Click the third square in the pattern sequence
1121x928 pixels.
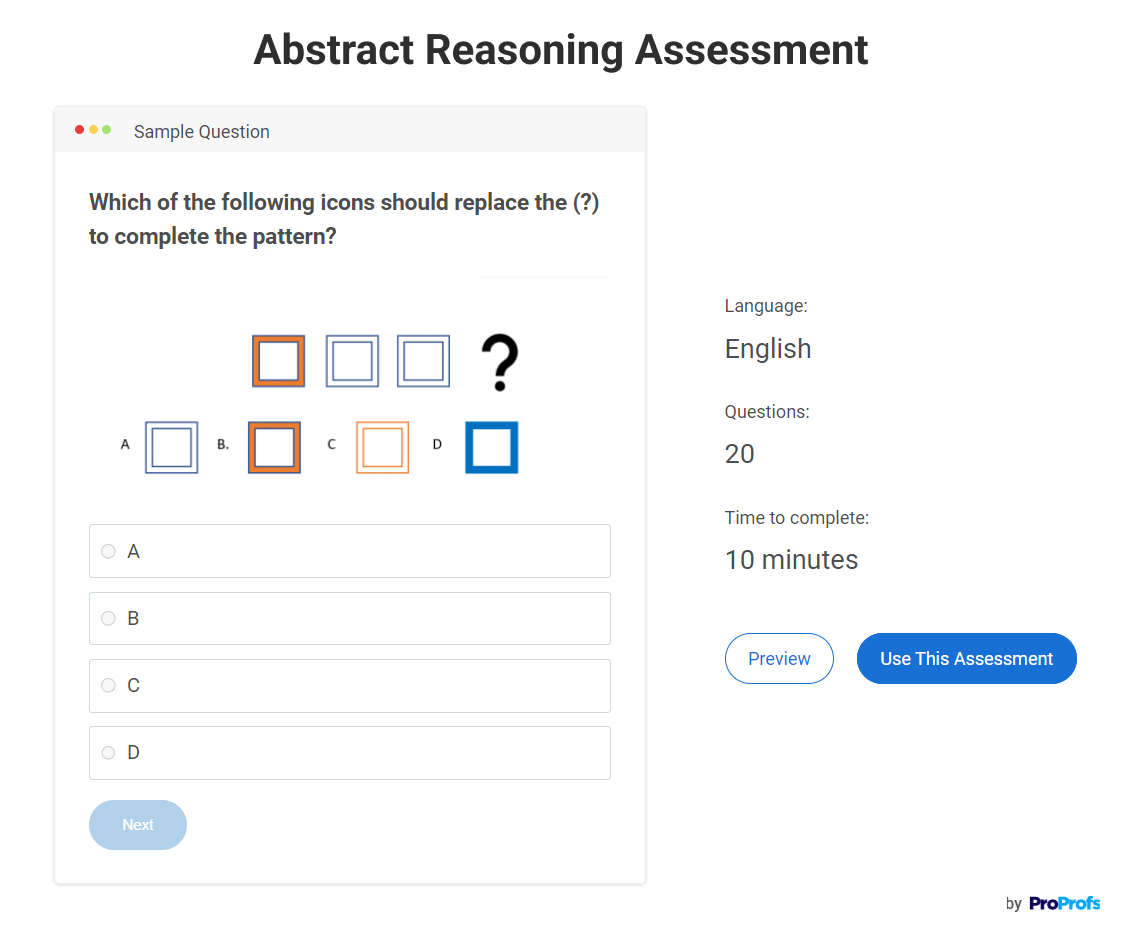[423, 361]
